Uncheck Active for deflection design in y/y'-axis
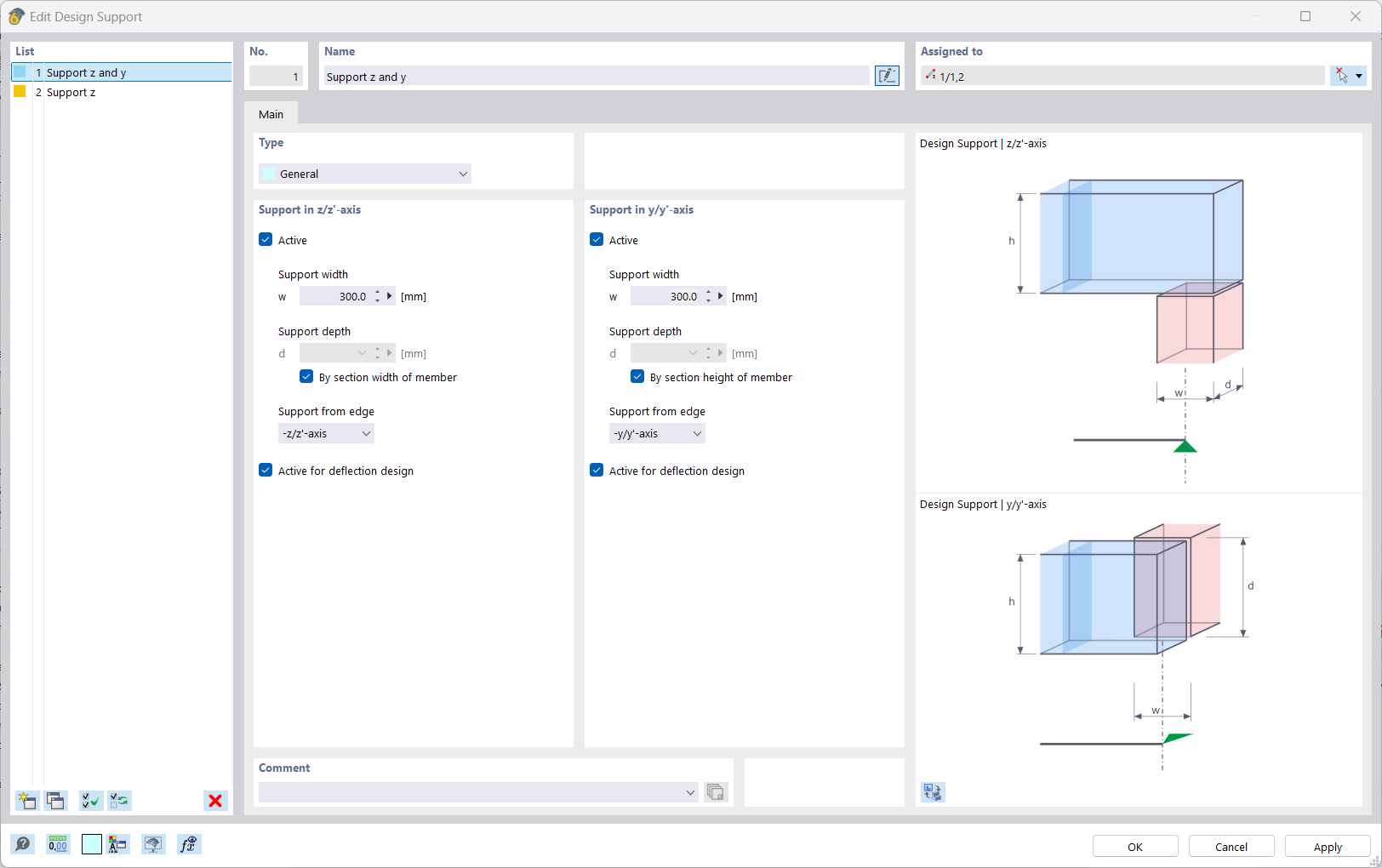This screenshot has height=868, width=1382. (x=596, y=470)
